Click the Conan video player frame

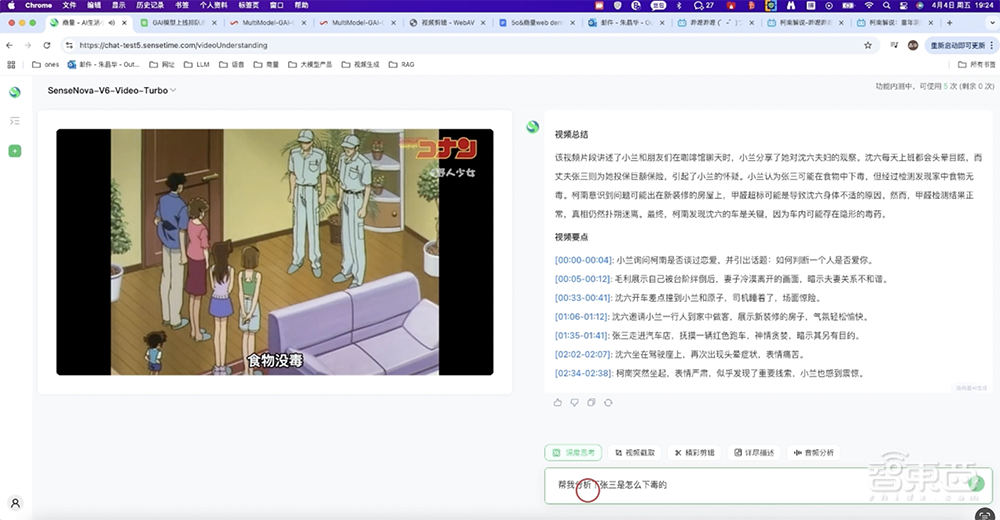(274, 251)
